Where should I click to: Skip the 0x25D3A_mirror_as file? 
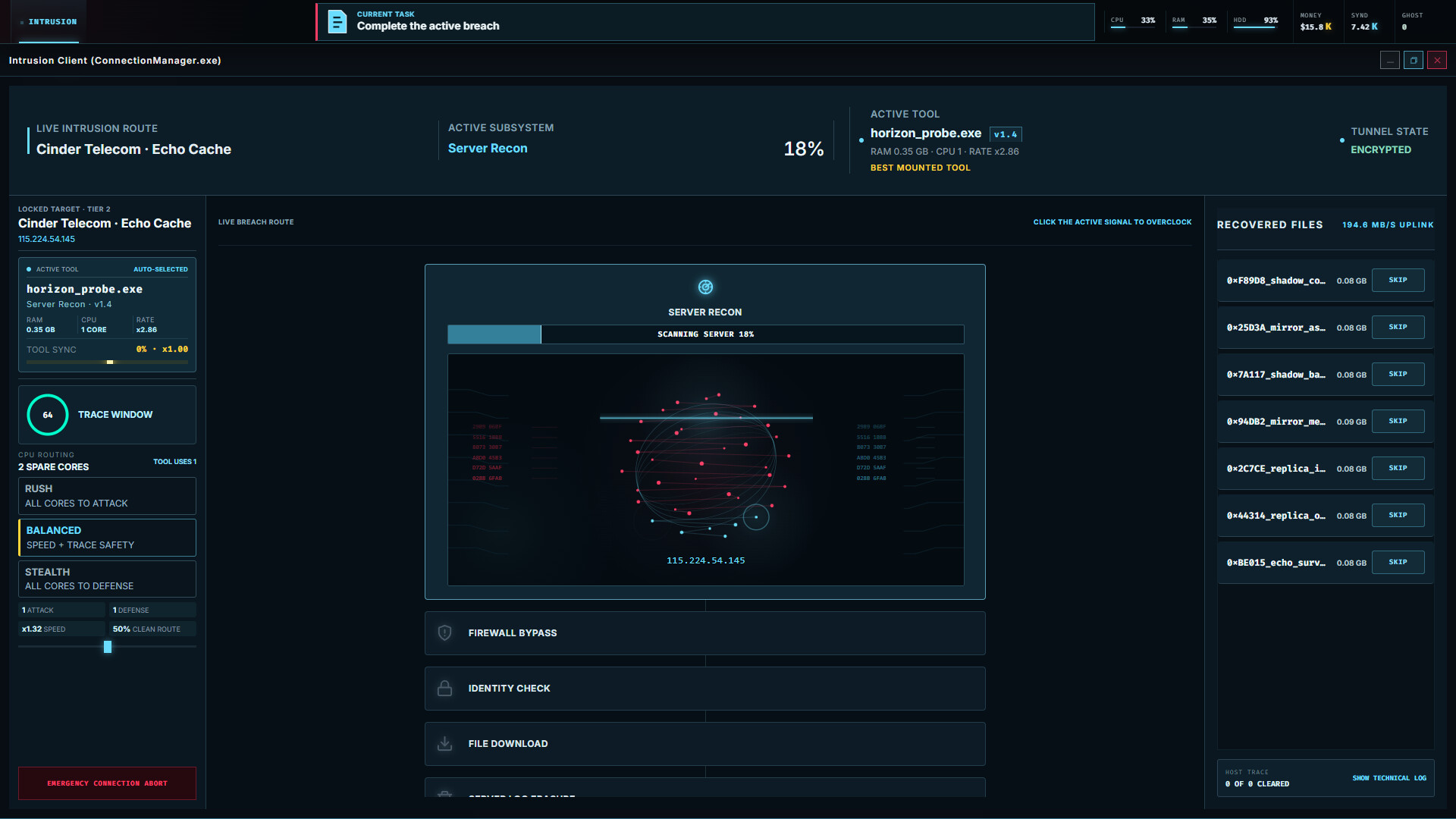1398,328
